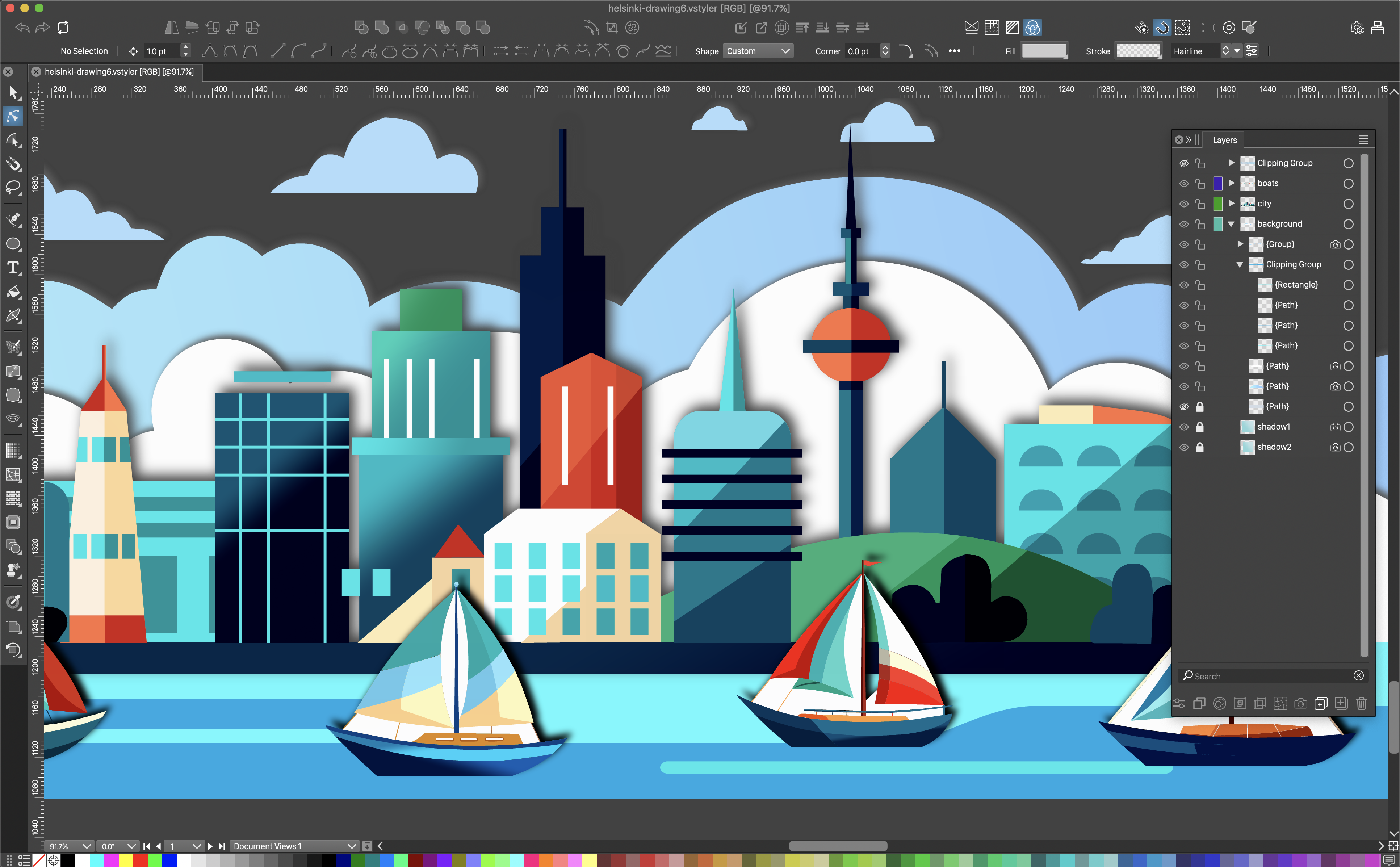Target the boats layer circle
The width and height of the screenshot is (1400, 867).
1349,184
